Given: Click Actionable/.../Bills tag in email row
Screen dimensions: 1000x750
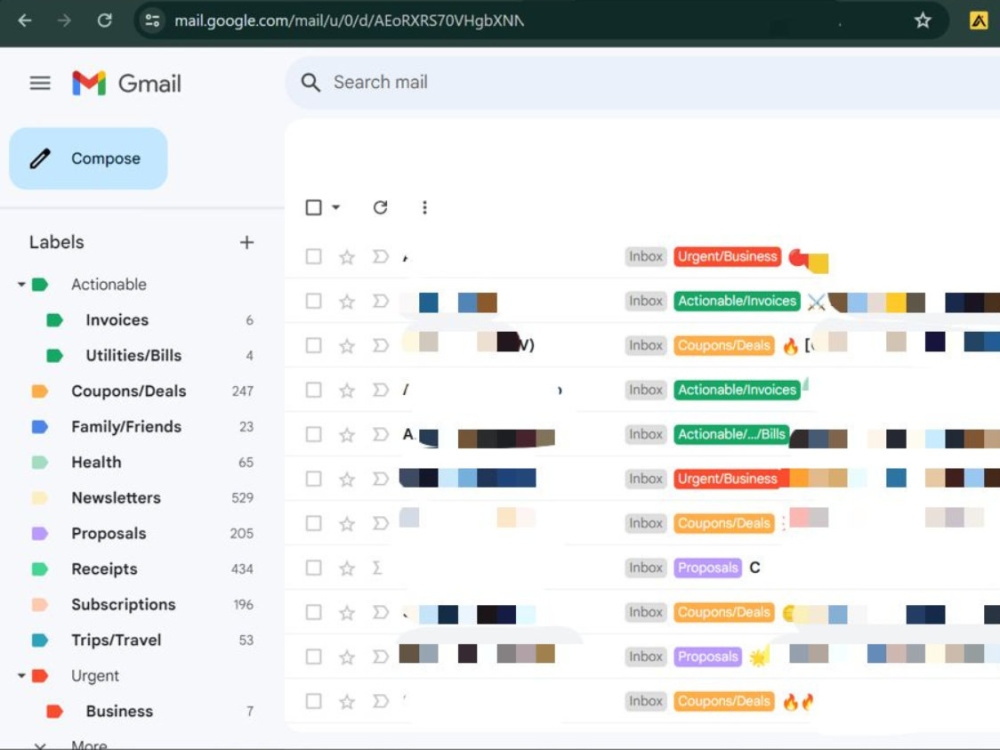Looking at the screenshot, I should (x=732, y=434).
